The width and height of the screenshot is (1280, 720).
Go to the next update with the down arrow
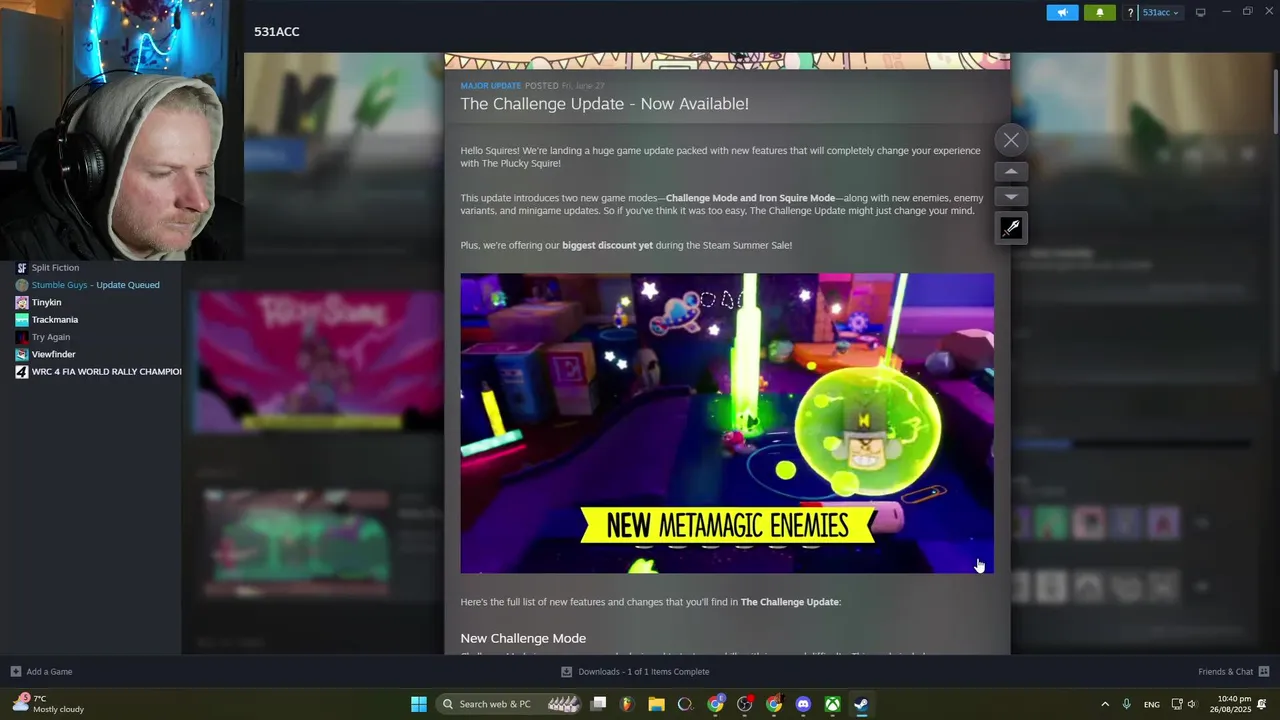tap(1011, 197)
